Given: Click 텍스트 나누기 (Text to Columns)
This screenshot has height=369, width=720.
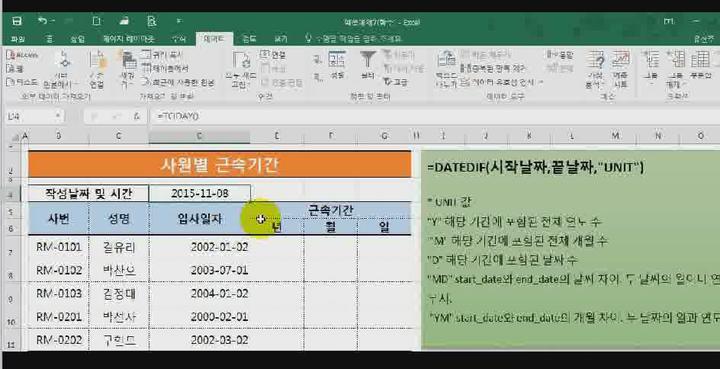Looking at the screenshot, I should pos(446,70).
